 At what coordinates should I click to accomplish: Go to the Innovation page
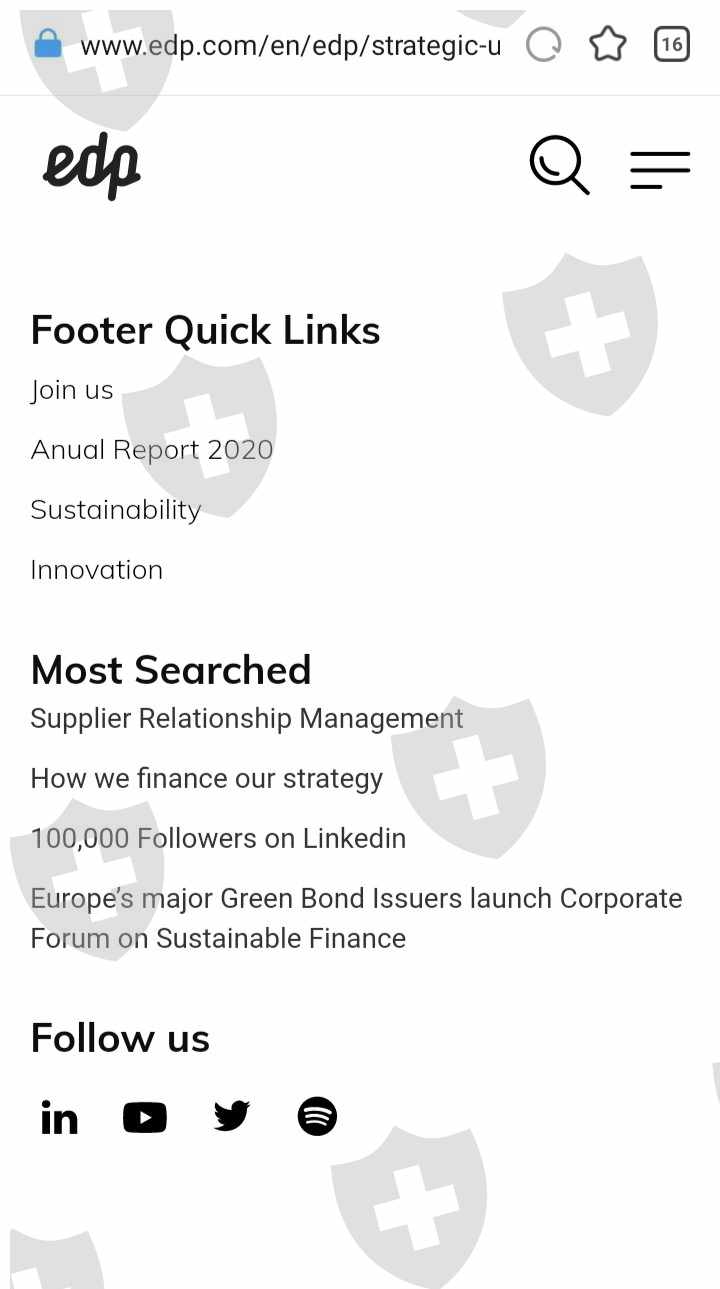point(97,570)
